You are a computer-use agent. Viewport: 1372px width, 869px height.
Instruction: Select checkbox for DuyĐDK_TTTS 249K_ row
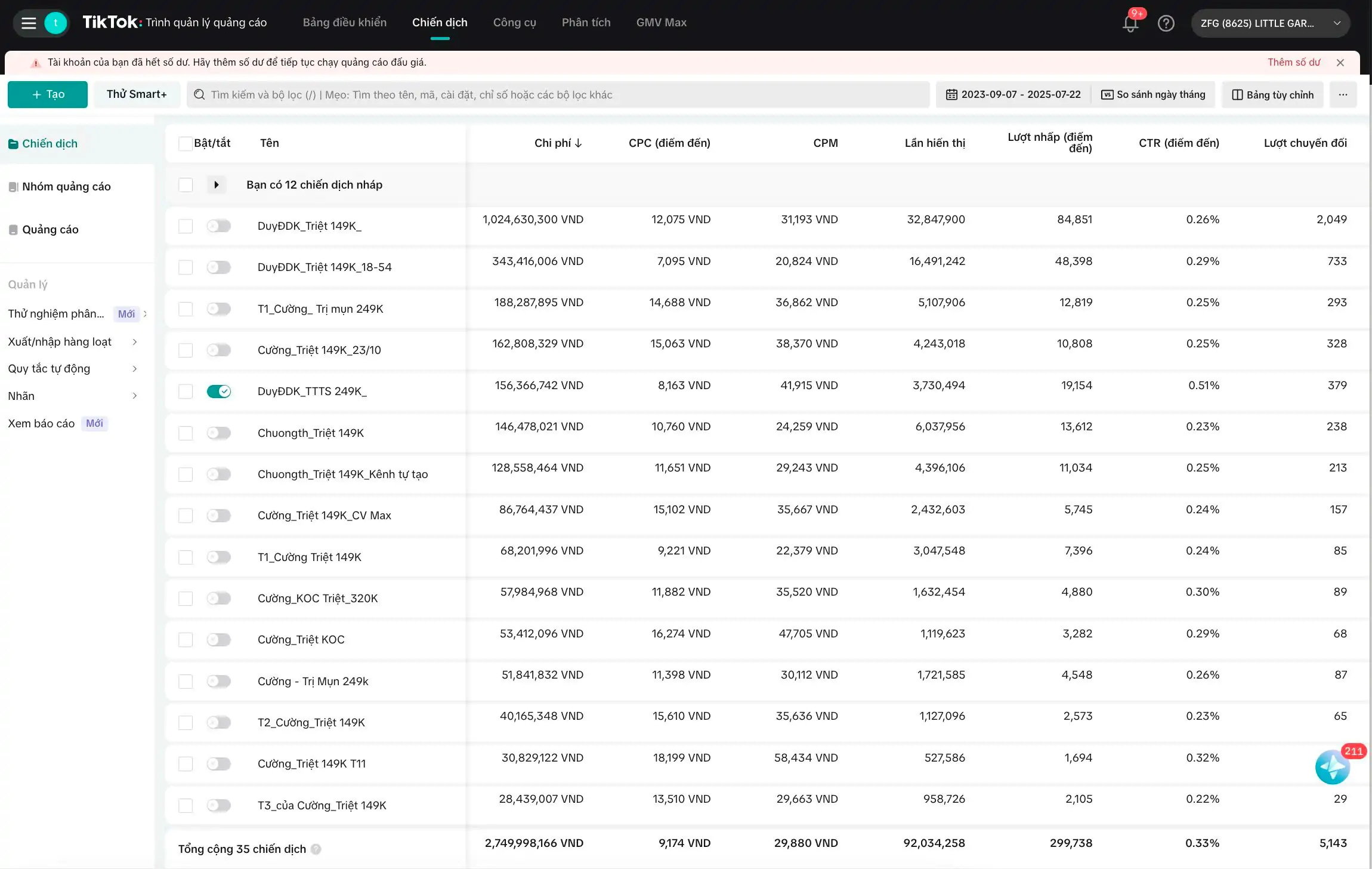[x=186, y=392]
